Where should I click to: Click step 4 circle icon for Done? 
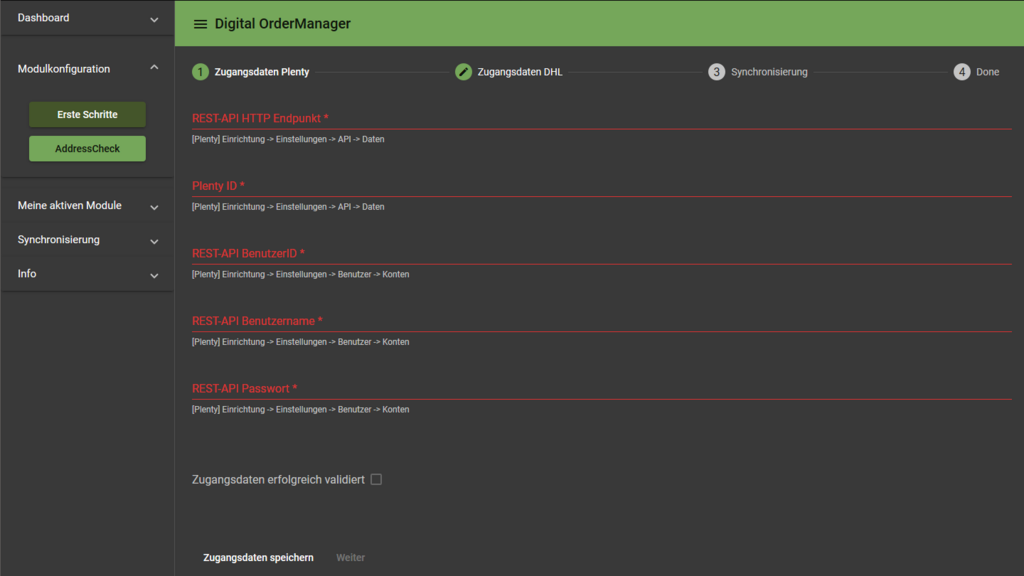coord(961,72)
